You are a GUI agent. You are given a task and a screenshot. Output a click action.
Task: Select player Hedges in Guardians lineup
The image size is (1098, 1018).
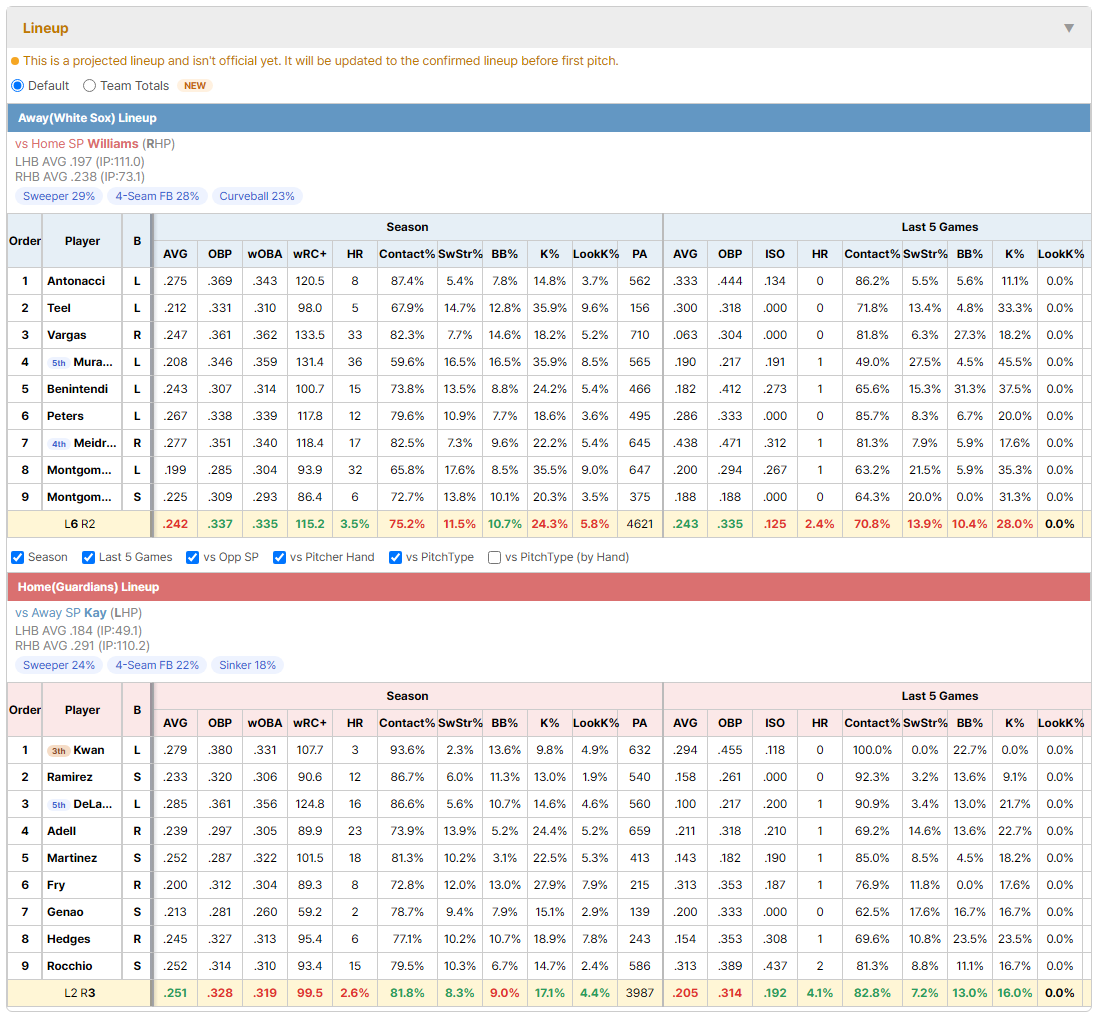click(x=69, y=939)
